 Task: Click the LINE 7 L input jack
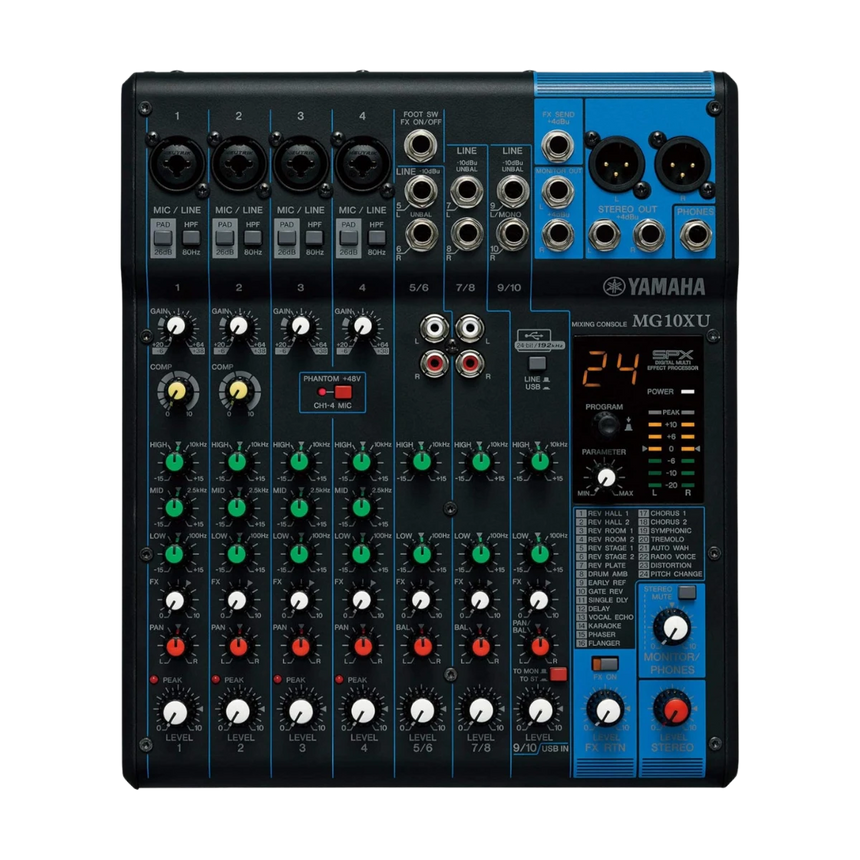point(467,190)
